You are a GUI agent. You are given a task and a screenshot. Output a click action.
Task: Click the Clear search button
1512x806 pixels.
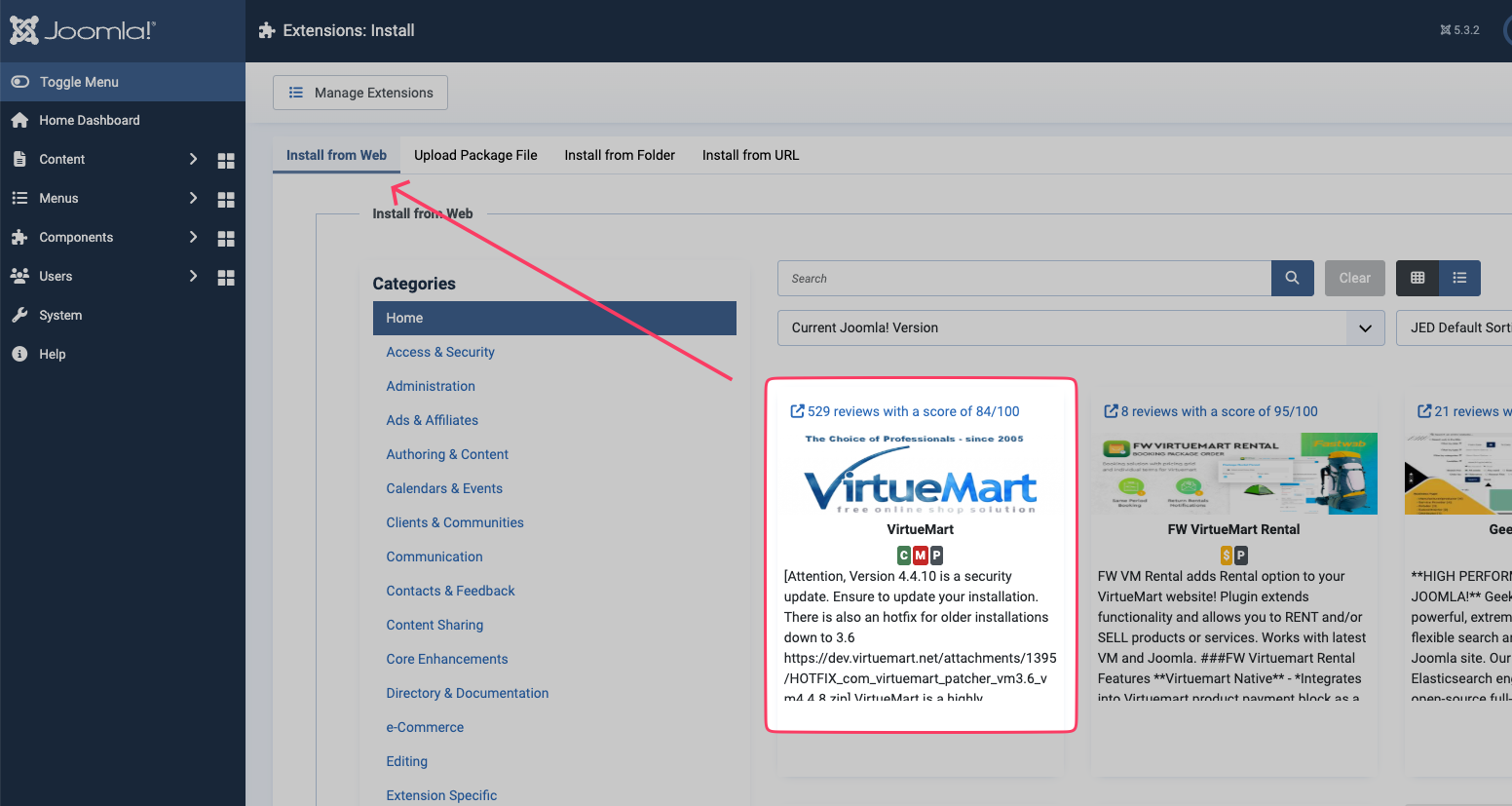1355,278
